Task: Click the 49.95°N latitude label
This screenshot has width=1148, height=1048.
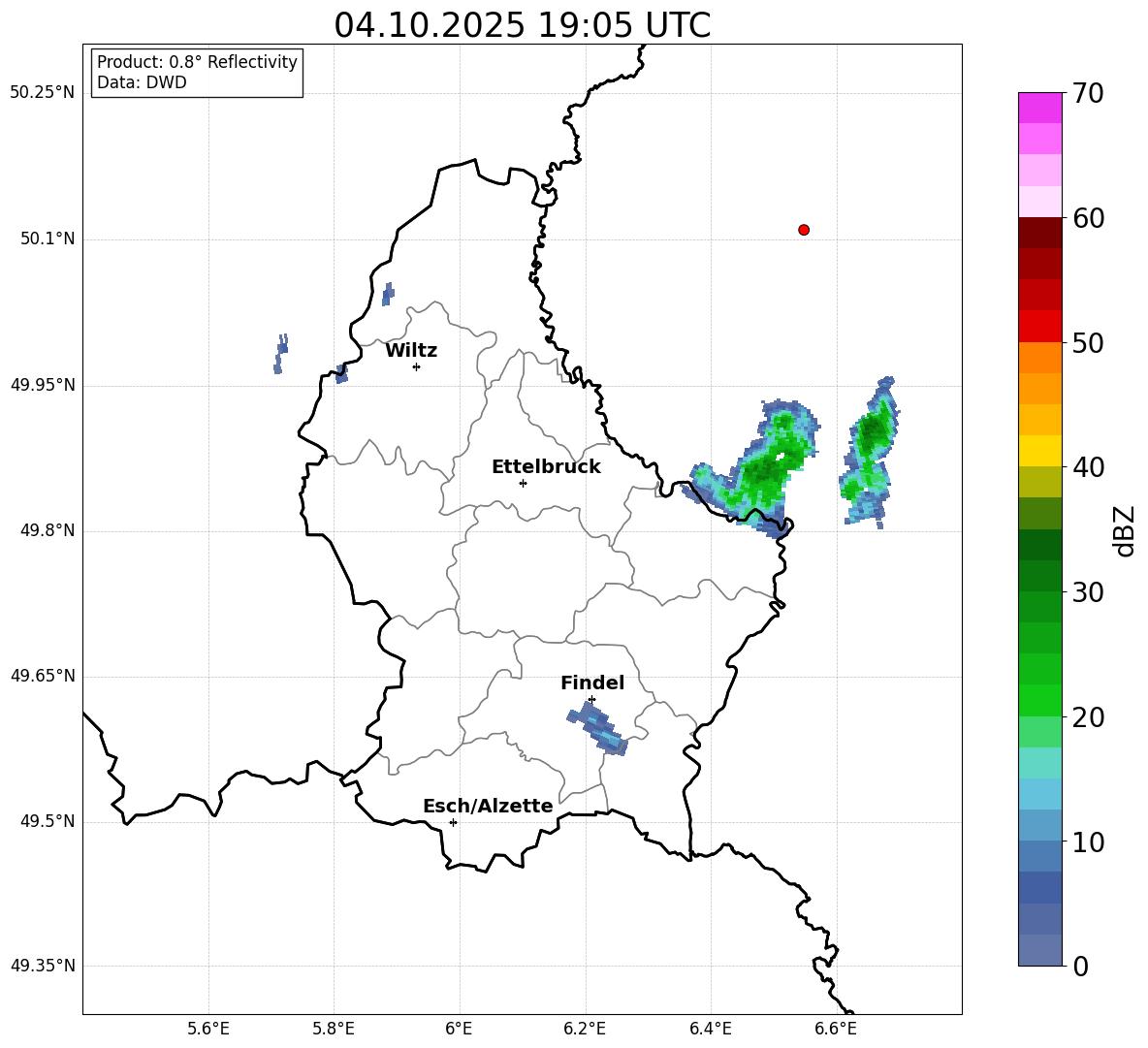Action: pos(43,385)
